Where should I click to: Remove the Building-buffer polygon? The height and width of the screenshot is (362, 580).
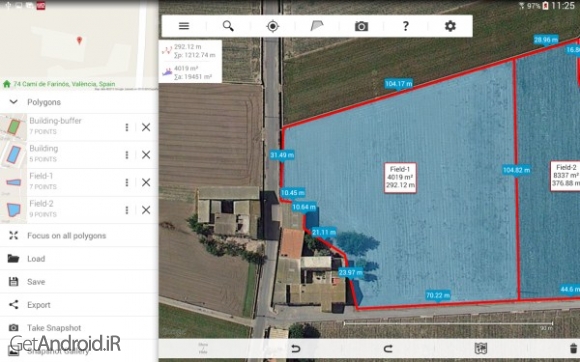pyautogui.click(x=146, y=127)
